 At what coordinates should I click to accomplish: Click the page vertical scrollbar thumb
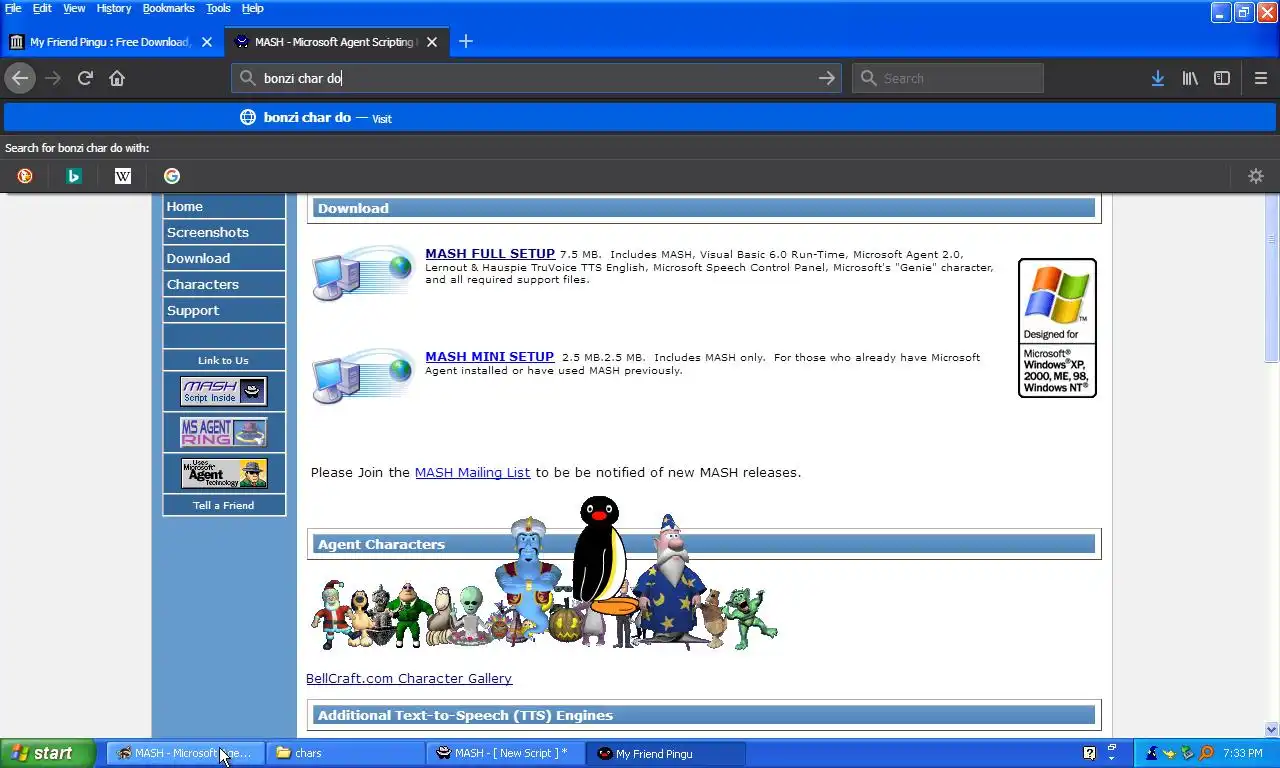1272,280
